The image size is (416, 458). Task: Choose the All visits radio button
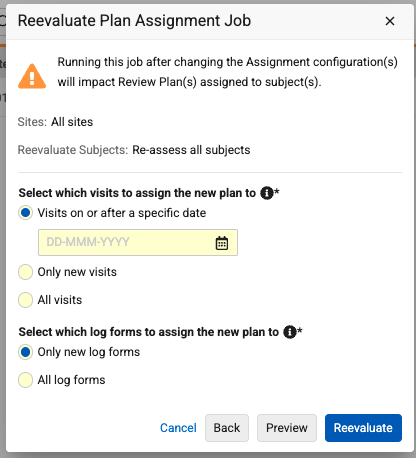click(x=25, y=300)
